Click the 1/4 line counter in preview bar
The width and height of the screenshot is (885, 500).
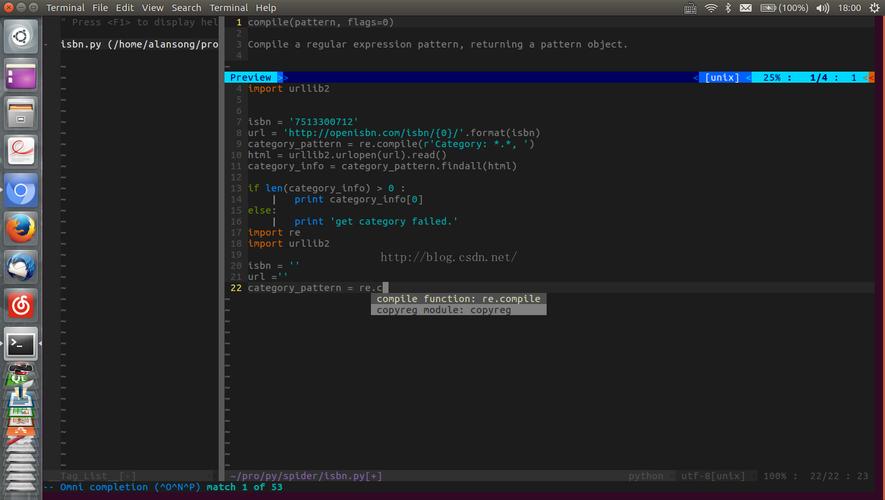click(x=818, y=77)
